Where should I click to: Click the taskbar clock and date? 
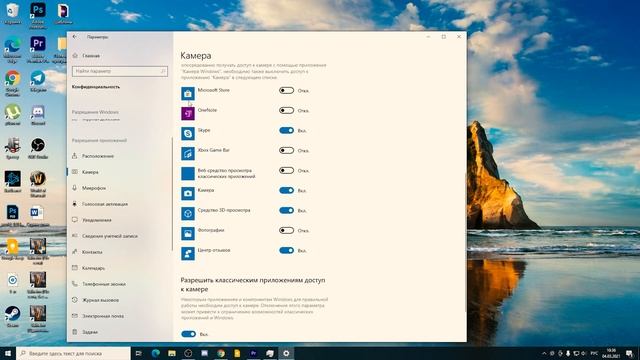[x=611, y=353]
